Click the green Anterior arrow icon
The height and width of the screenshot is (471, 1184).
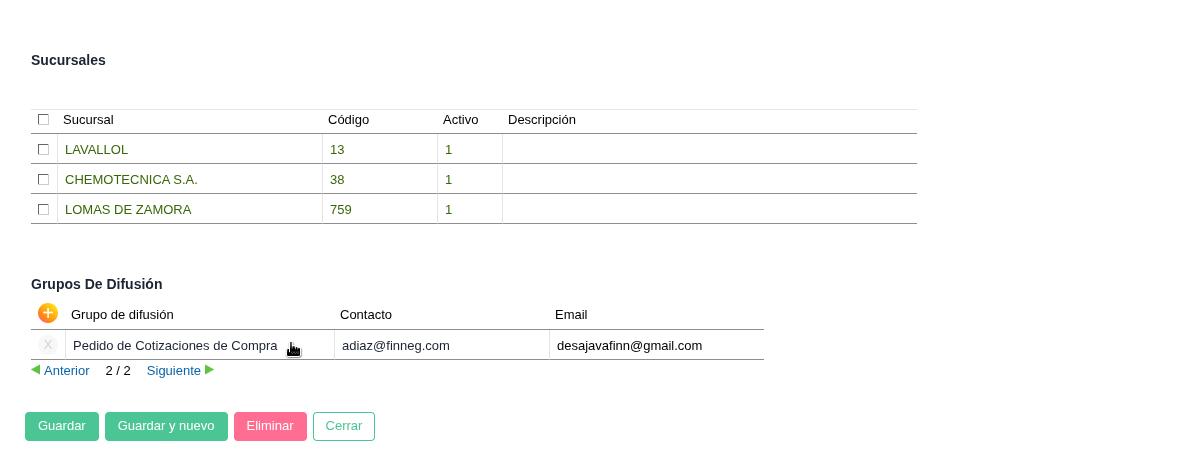(x=36, y=370)
